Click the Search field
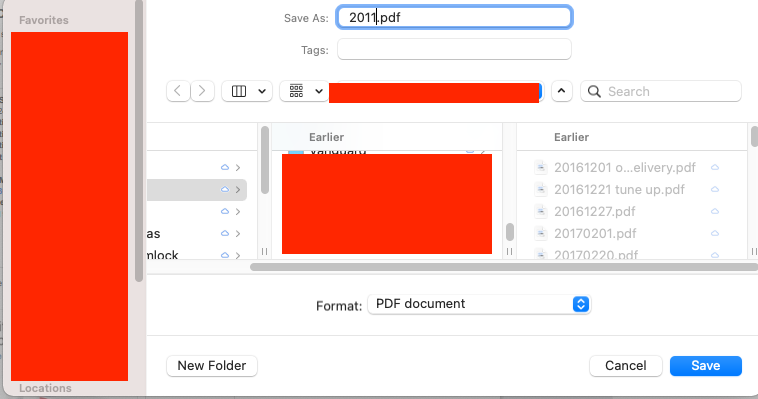 click(661, 91)
